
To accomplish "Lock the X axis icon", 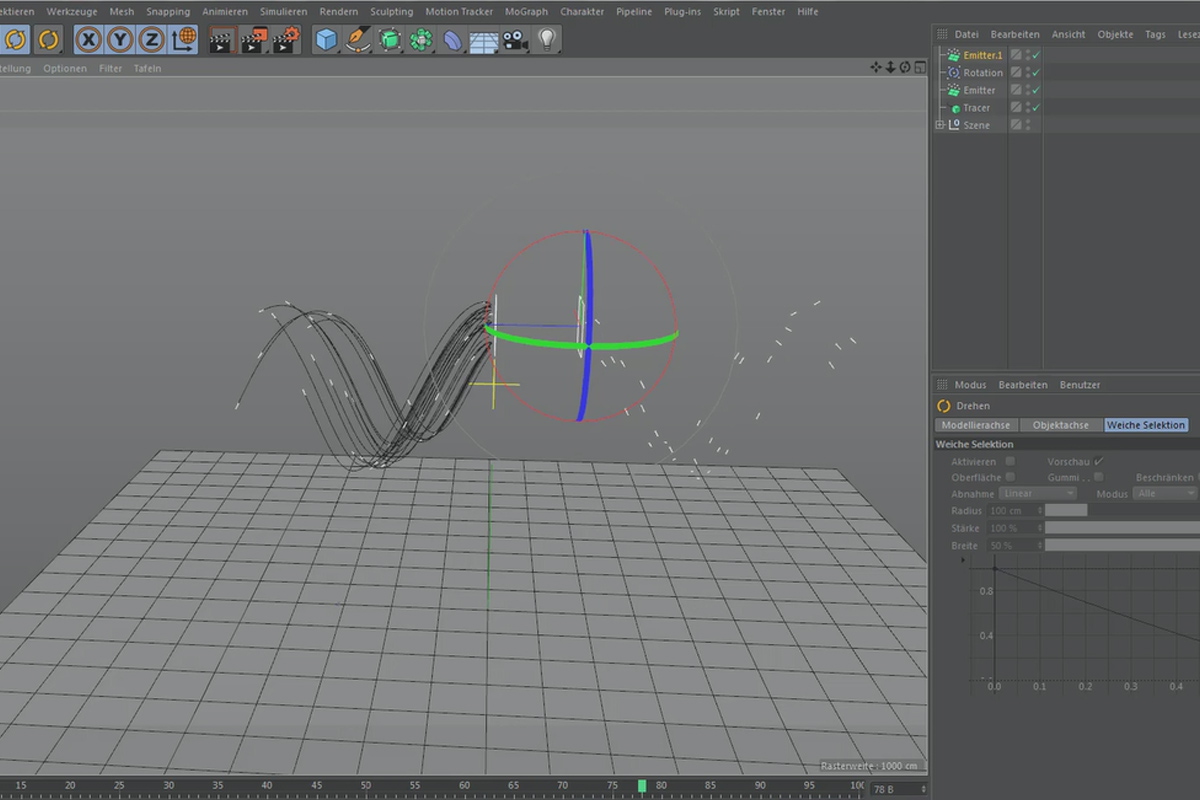I will (x=89, y=38).
